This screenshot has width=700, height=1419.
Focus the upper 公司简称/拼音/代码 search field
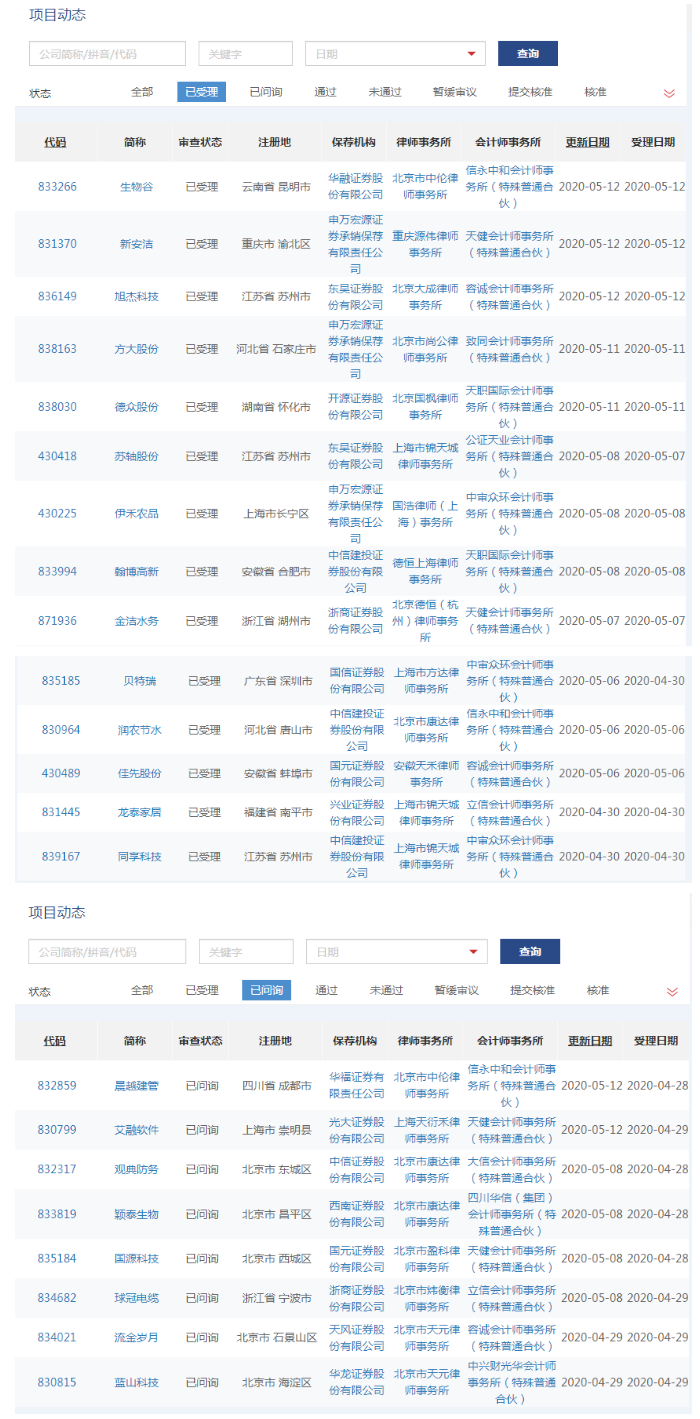(x=107, y=54)
